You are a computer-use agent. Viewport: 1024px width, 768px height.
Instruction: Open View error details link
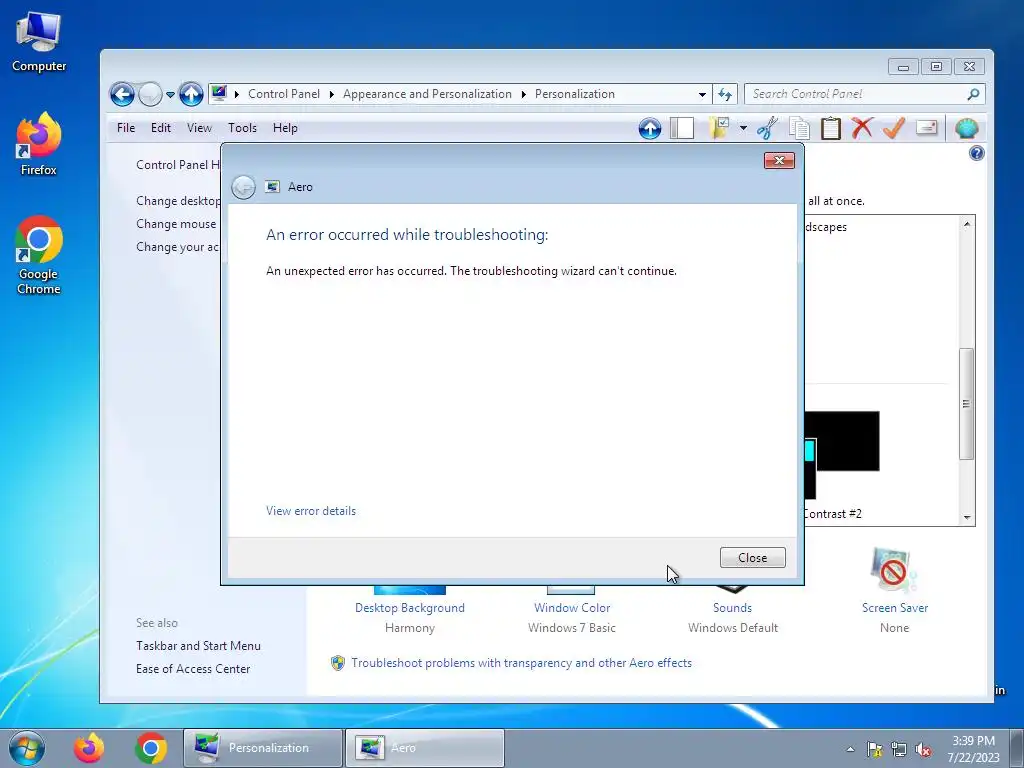click(x=311, y=511)
